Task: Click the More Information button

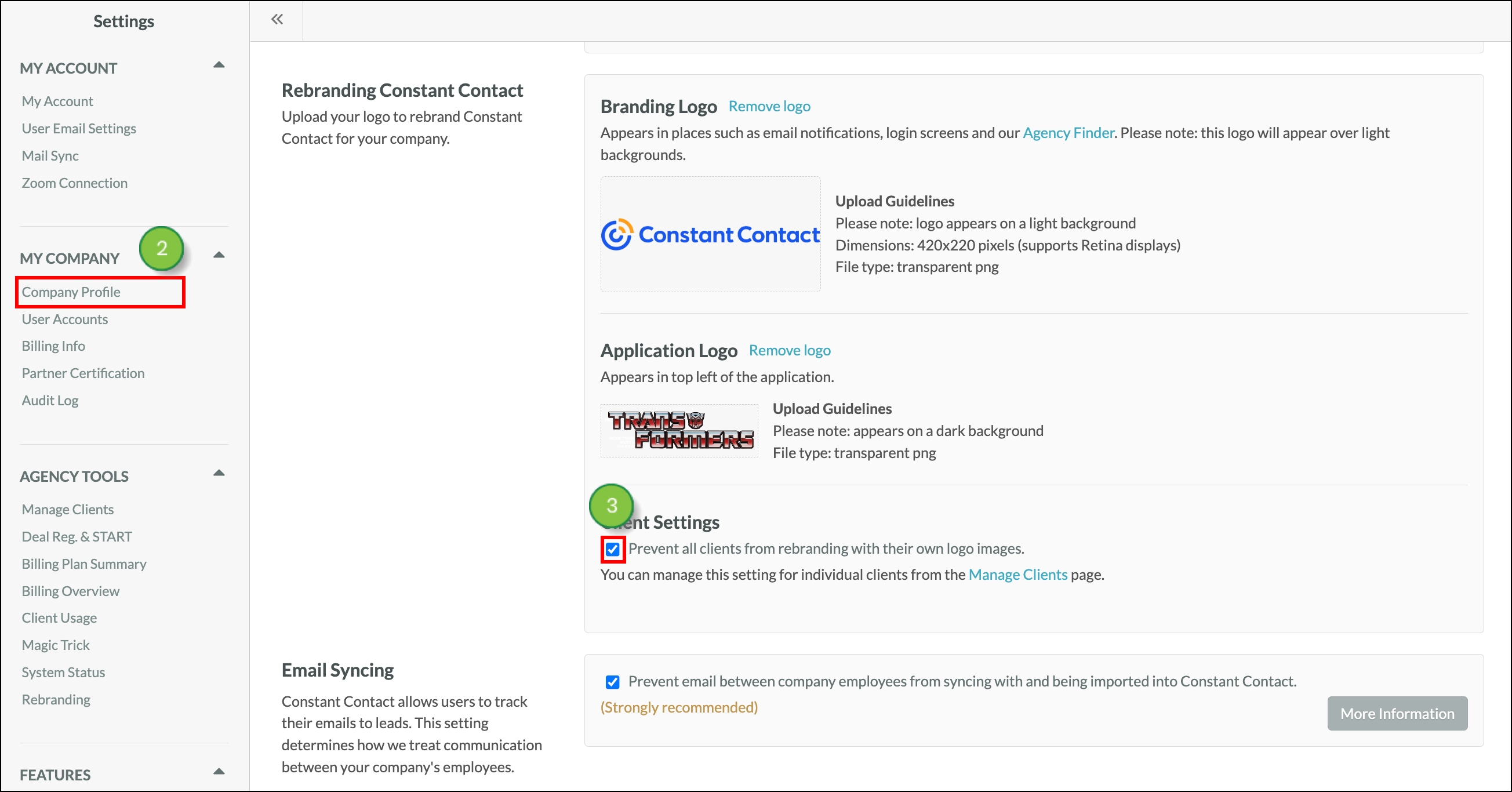Action: pyautogui.click(x=1397, y=713)
